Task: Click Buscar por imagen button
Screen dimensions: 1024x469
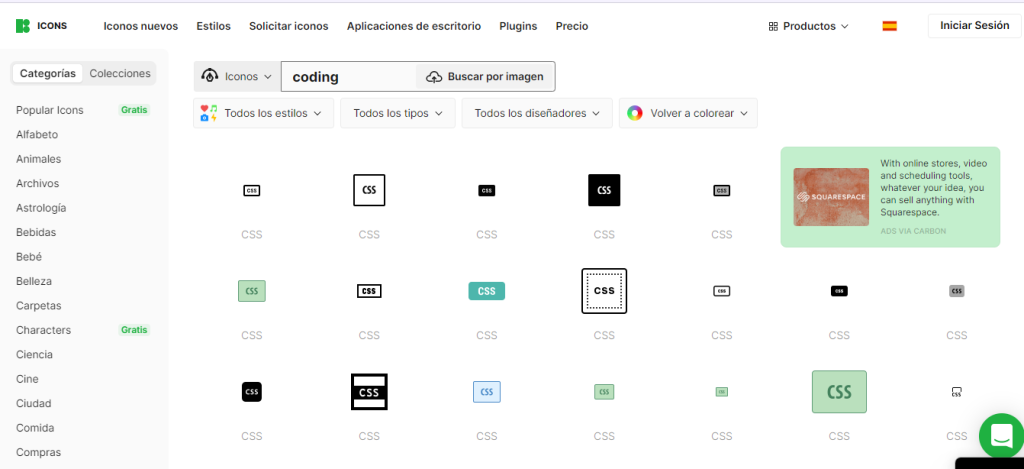Action: click(485, 76)
